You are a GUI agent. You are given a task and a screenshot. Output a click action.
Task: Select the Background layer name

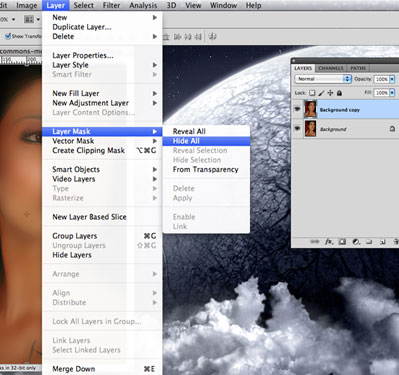tap(333, 129)
